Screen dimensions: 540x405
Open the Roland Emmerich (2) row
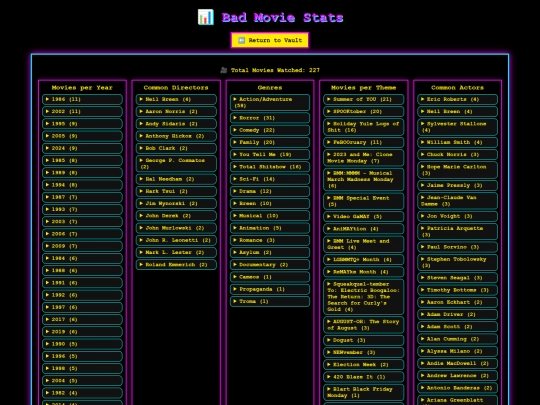[176, 265]
